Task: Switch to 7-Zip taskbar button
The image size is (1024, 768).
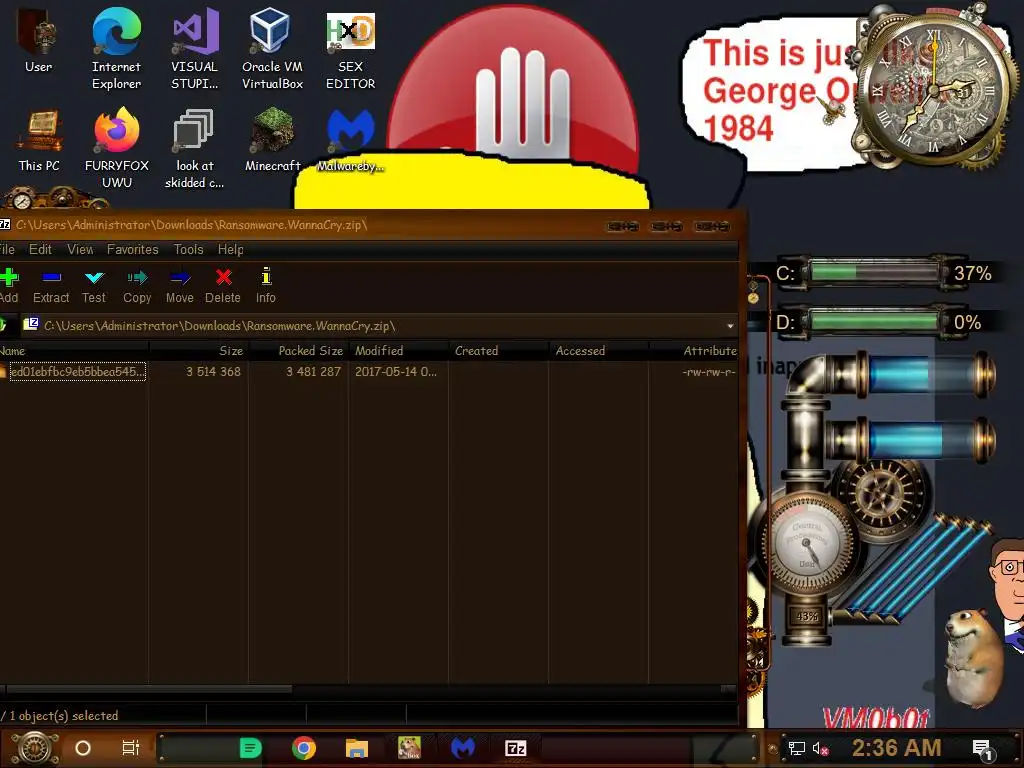Action: coord(515,748)
